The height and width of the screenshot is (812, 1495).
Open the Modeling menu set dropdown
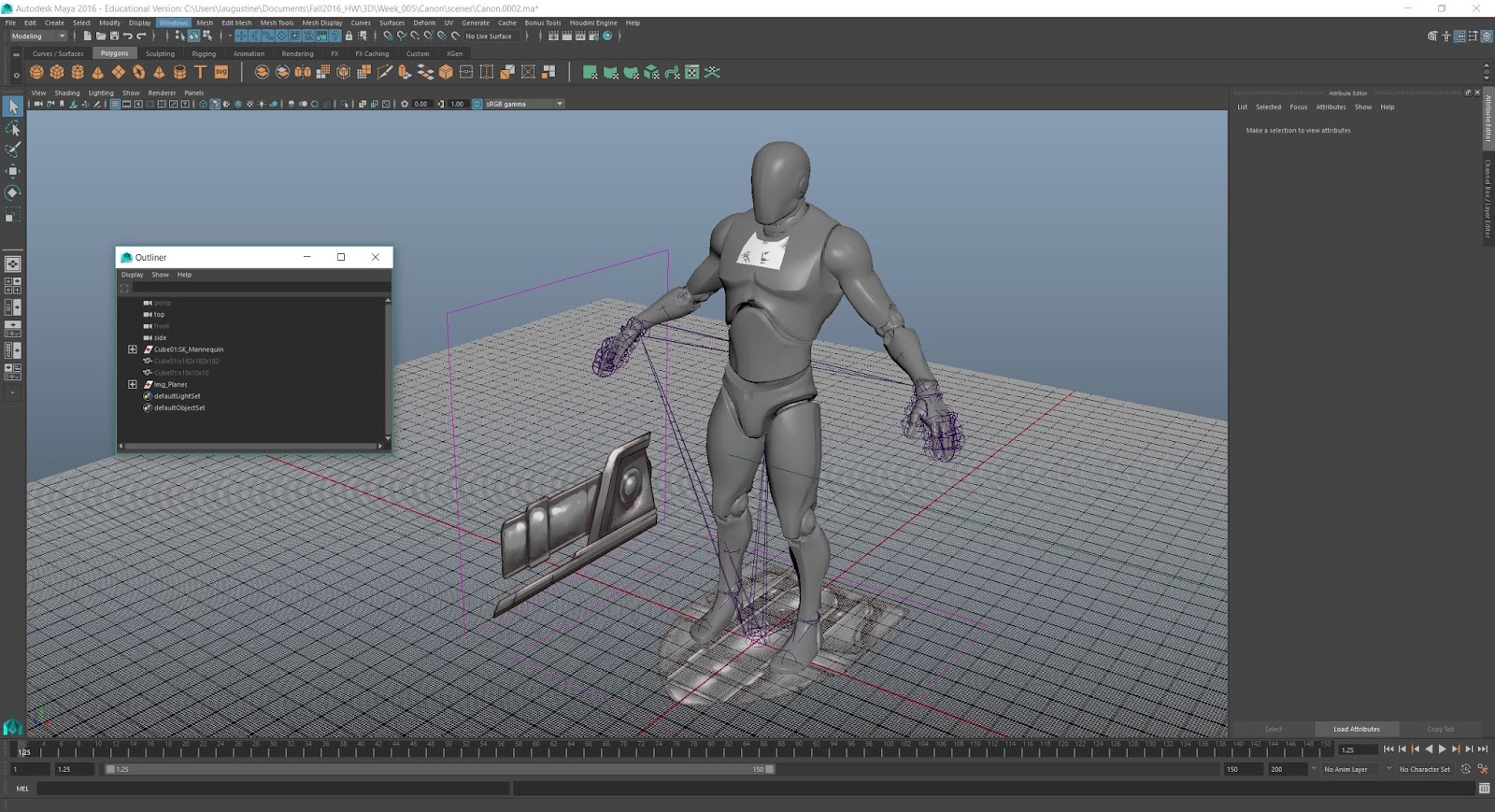click(x=38, y=36)
